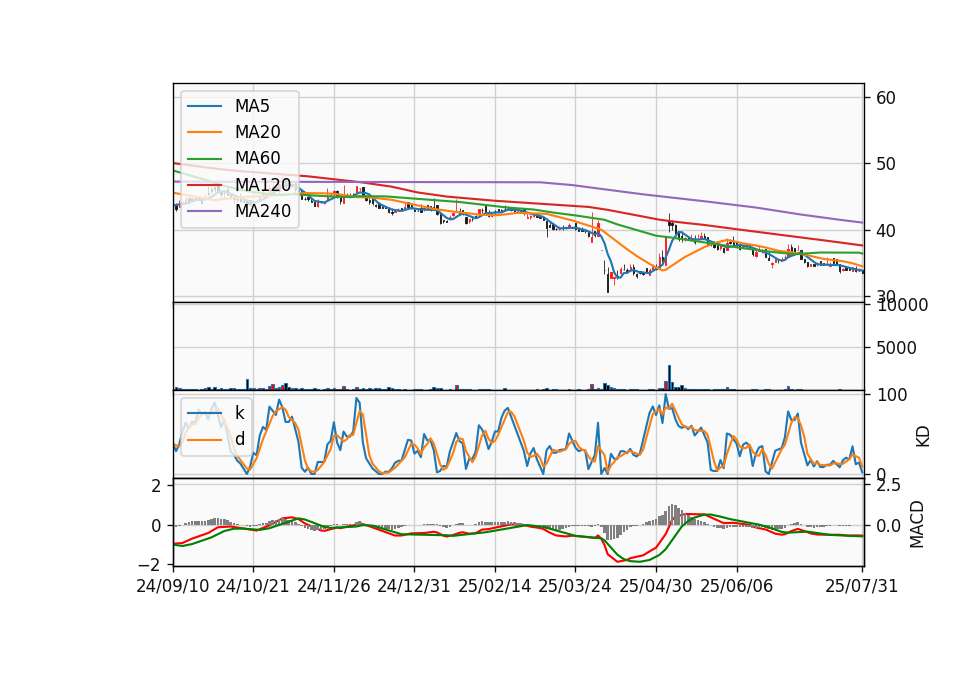Click the MA5 legend label
Viewport: 960px width, 690px height.
pyautogui.click(x=252, y=106)
